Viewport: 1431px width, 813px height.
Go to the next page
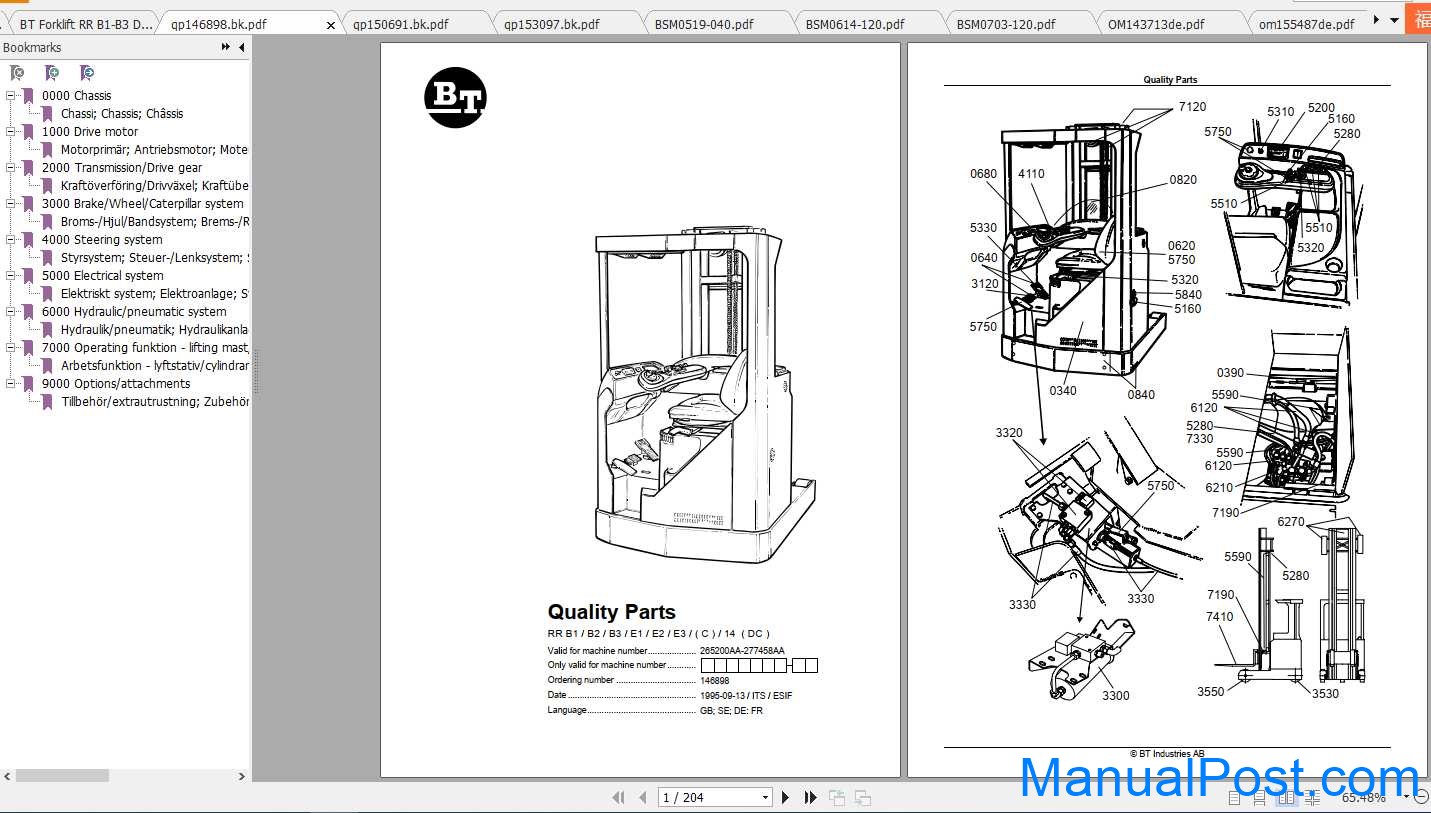(786, 797)
